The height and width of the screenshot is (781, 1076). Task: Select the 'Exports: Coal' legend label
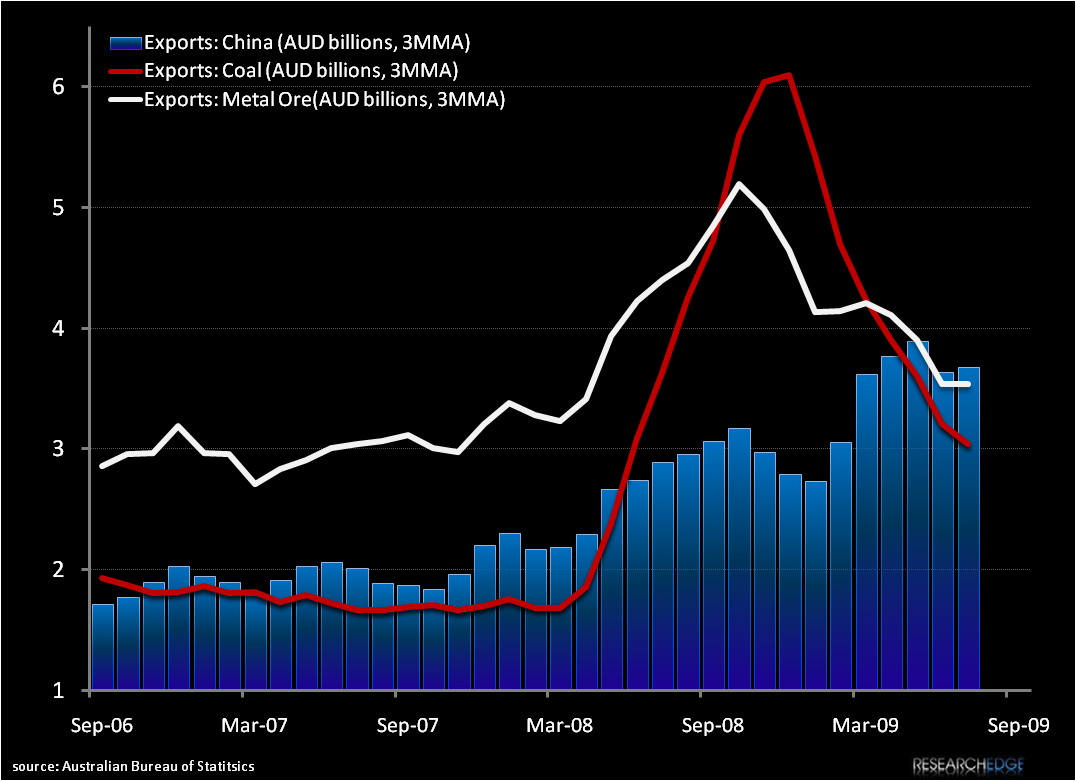(x=301, y=71)
